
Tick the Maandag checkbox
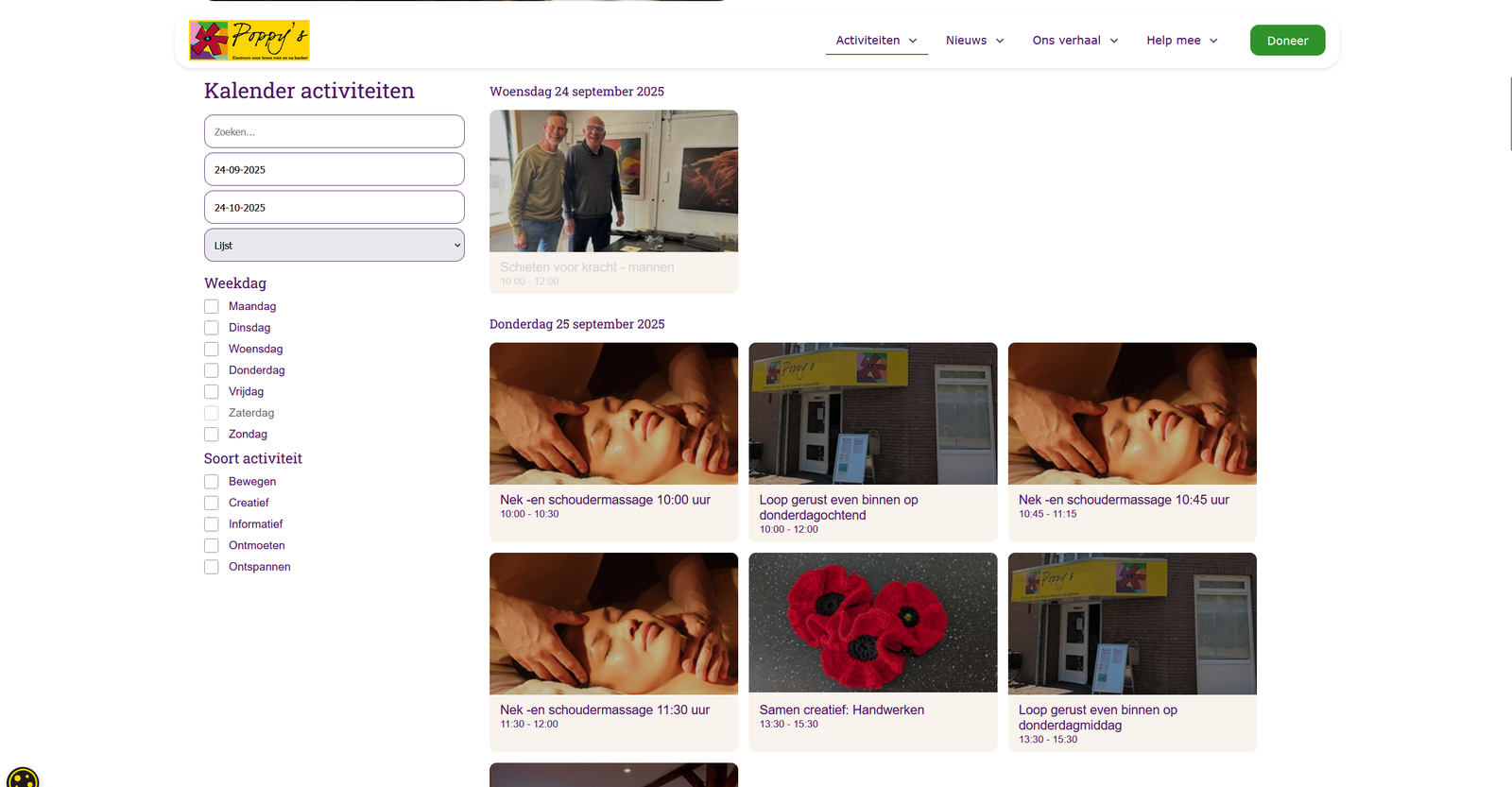click(212, 306)
